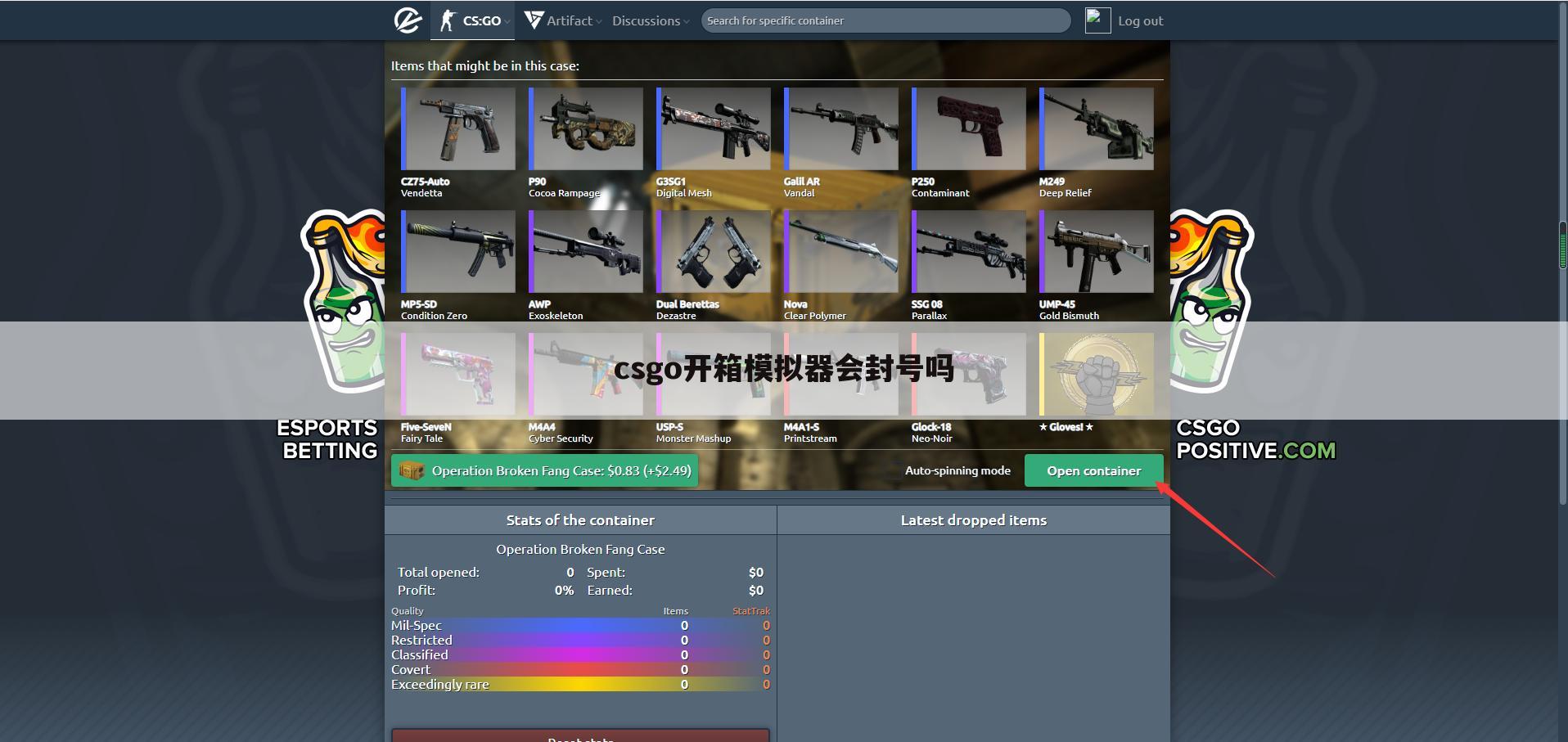The width and height of the screenshot is (1568, 742).
Task: Expand the Artifact dropdown chevron
Action: tap(599, 22)
